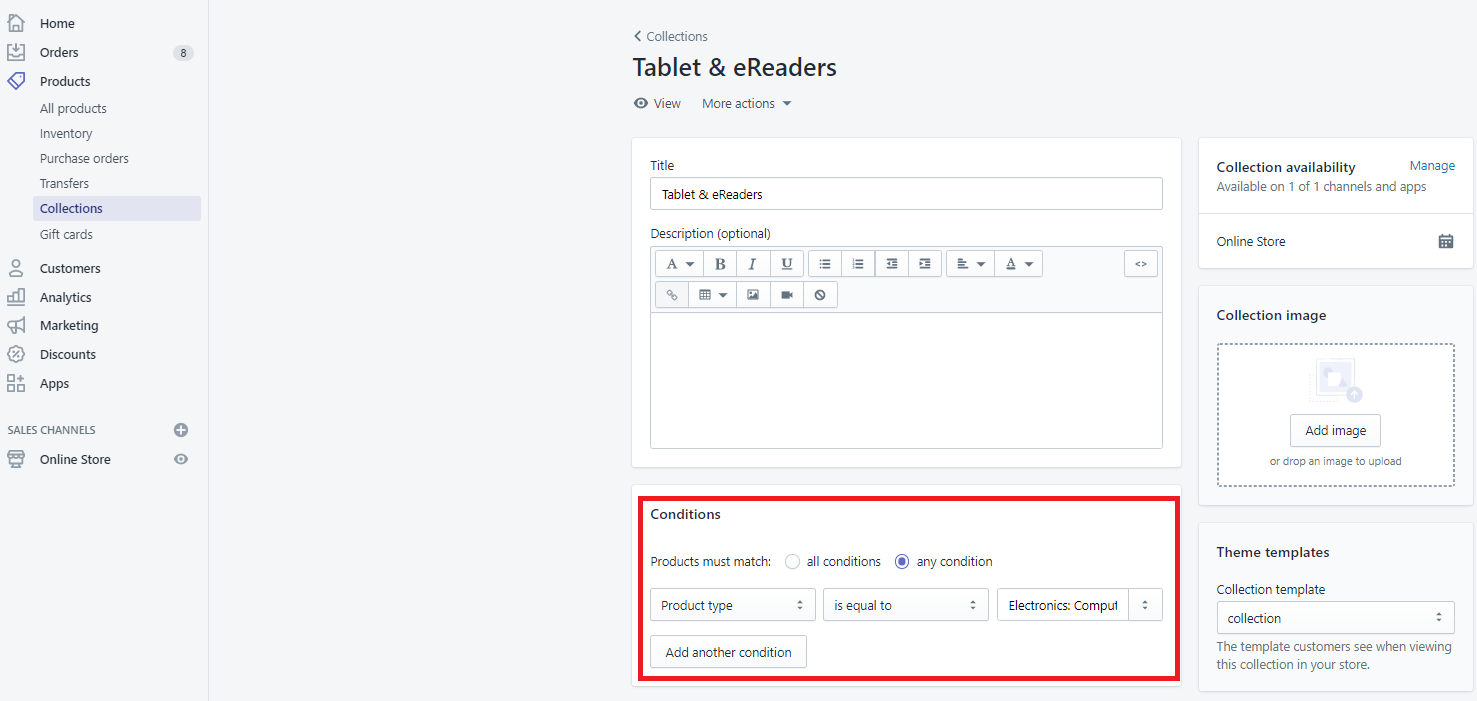Open Online Store sales channel
The width and height of the screenshot is (1477, 701).
[75, 459]
